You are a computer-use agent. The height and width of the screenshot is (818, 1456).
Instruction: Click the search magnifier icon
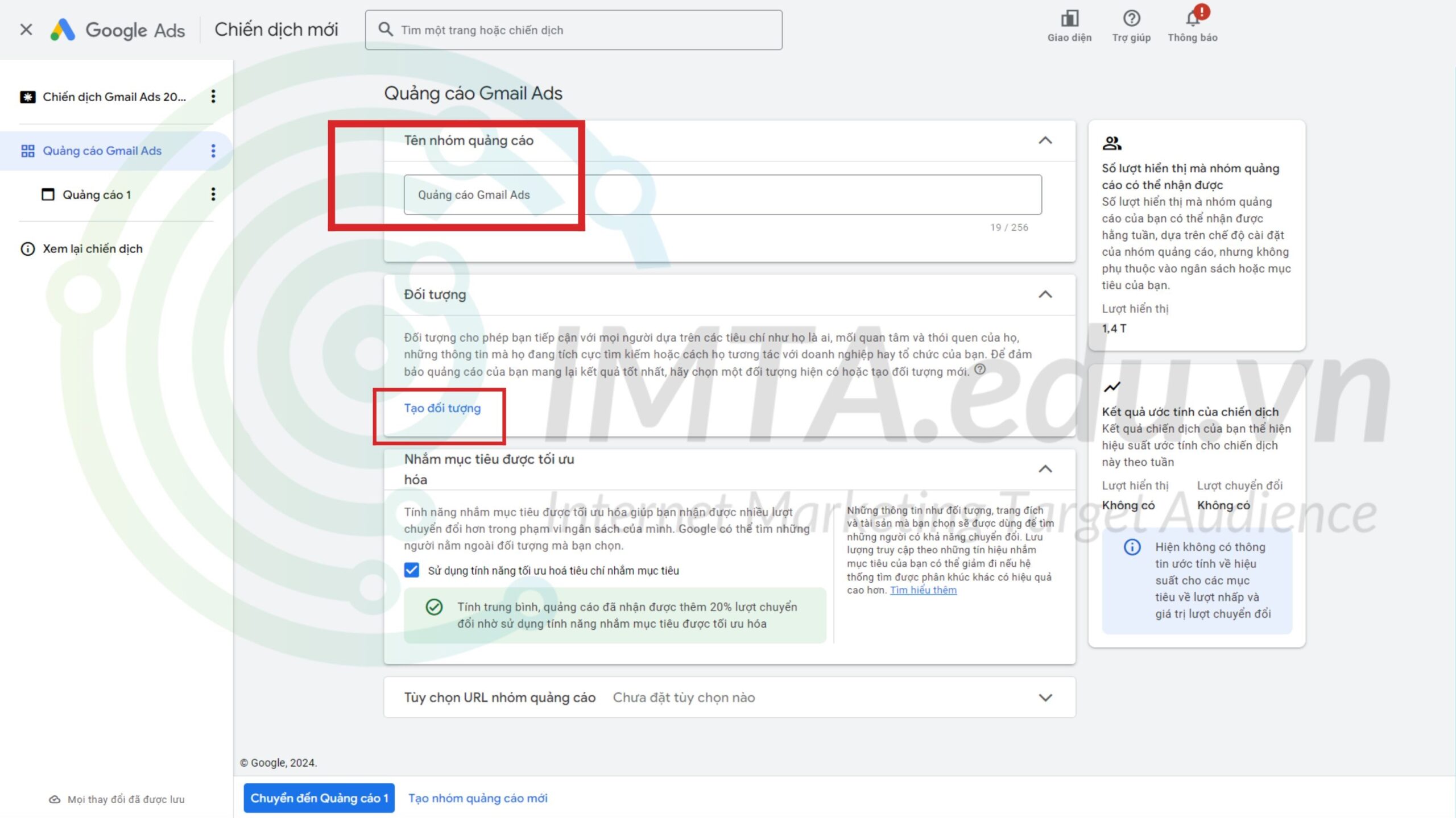click(386, 30)
